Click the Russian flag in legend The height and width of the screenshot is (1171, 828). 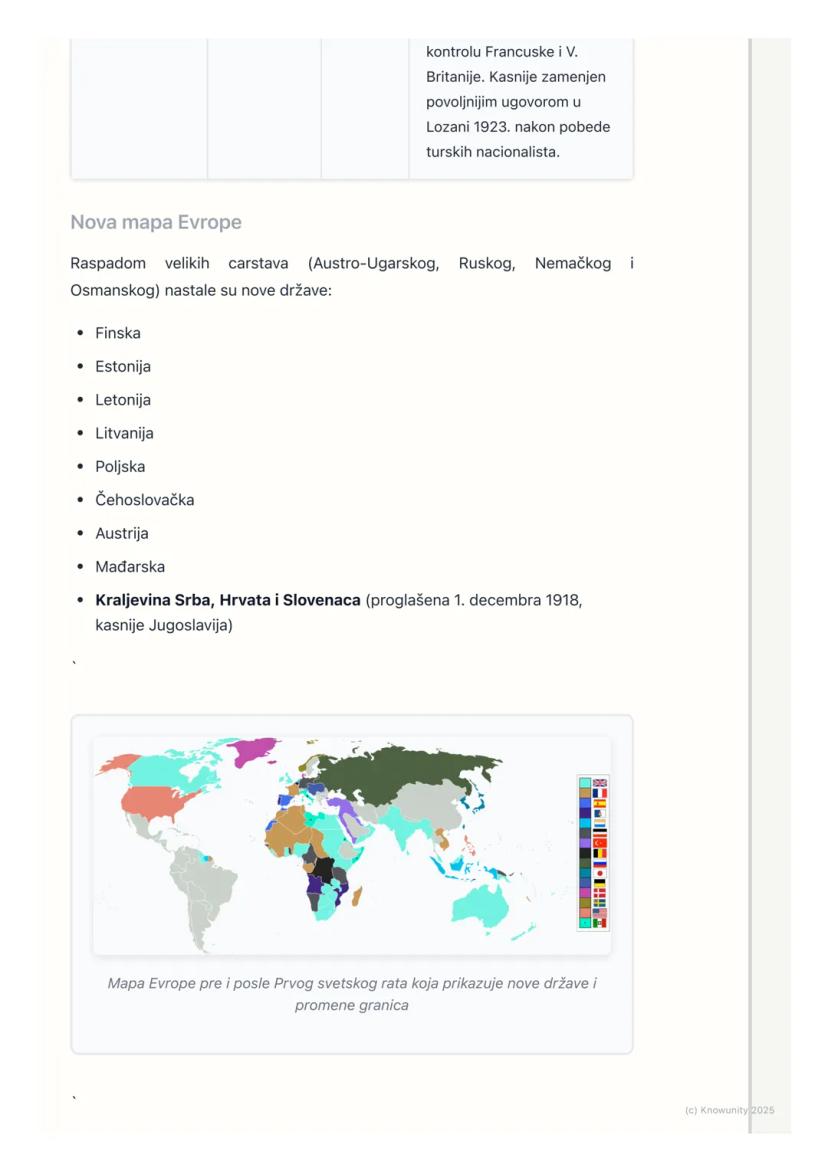click(600, 863)
